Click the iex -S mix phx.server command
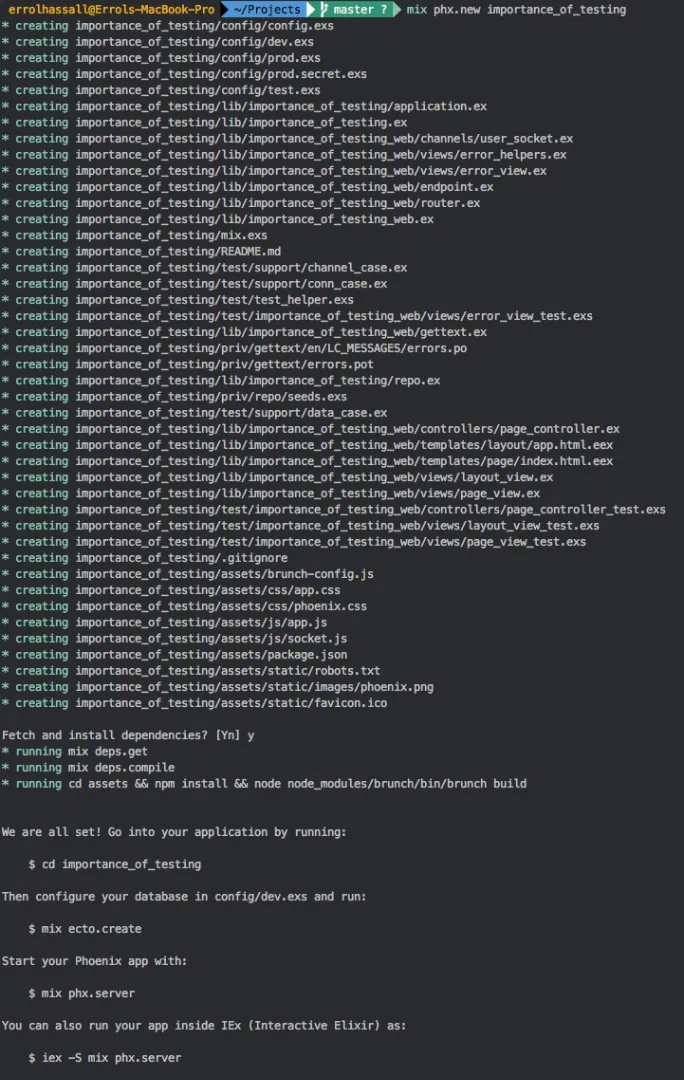Screen dimensions: 684x1080 tap(105, 1058)
